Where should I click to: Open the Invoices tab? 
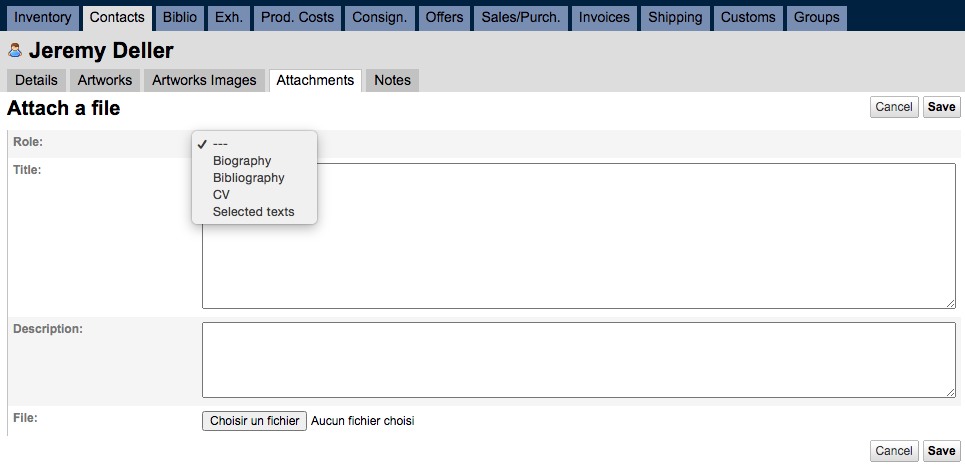(x=604, y=17)
